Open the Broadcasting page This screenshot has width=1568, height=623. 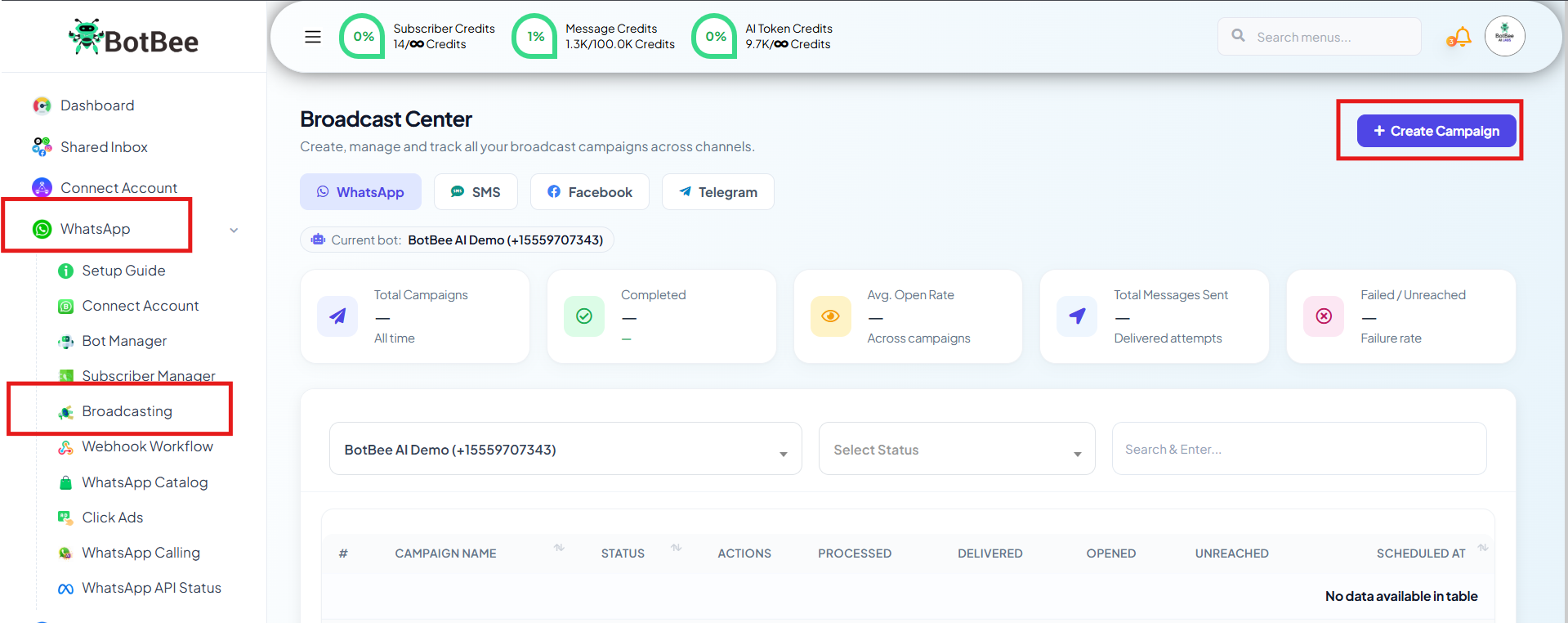coord(127,411)
